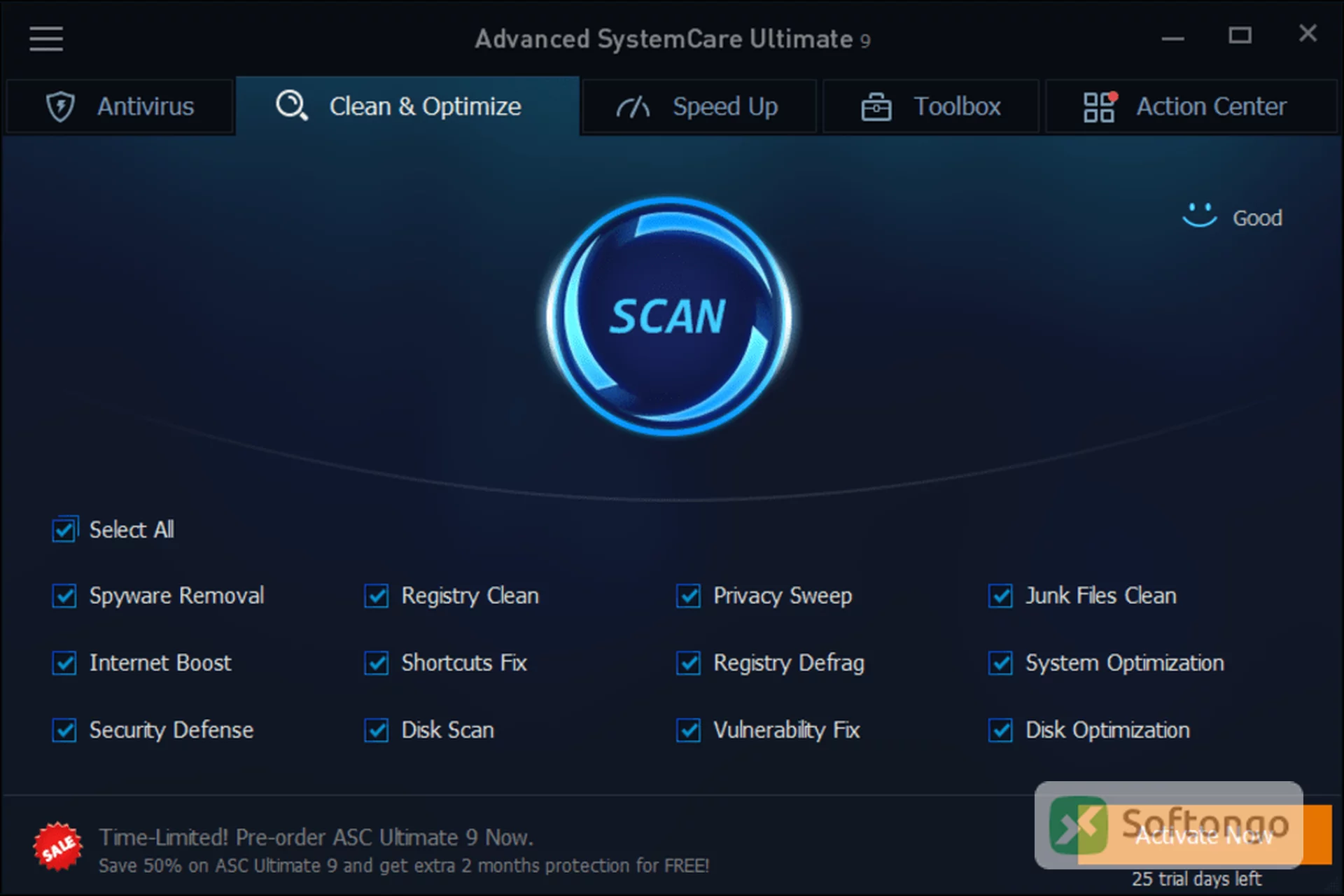
Task: Click the Toolbox briefcase icon
Action: (876, 106)
